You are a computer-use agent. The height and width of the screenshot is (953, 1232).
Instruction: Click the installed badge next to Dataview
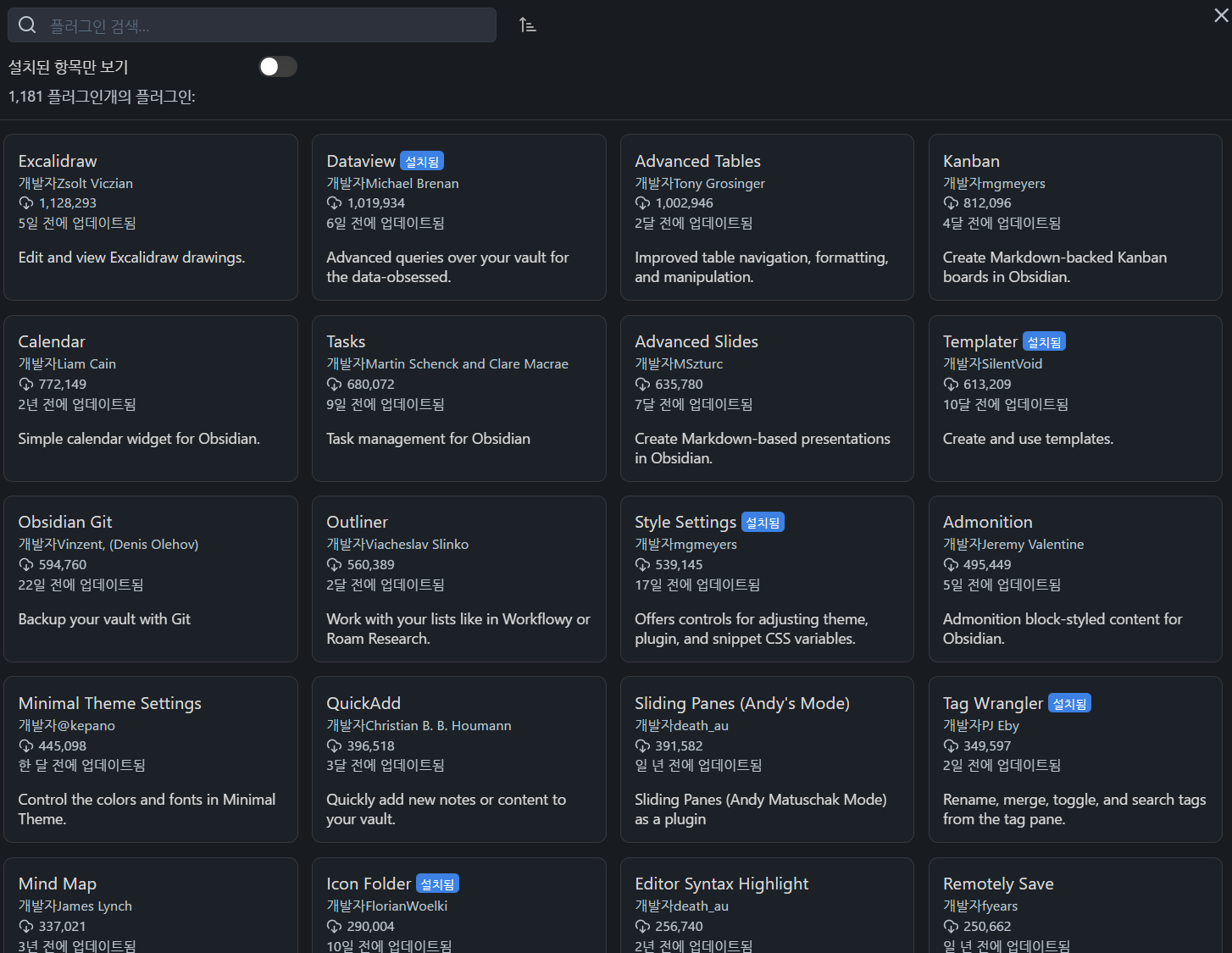tap(422, 161)
